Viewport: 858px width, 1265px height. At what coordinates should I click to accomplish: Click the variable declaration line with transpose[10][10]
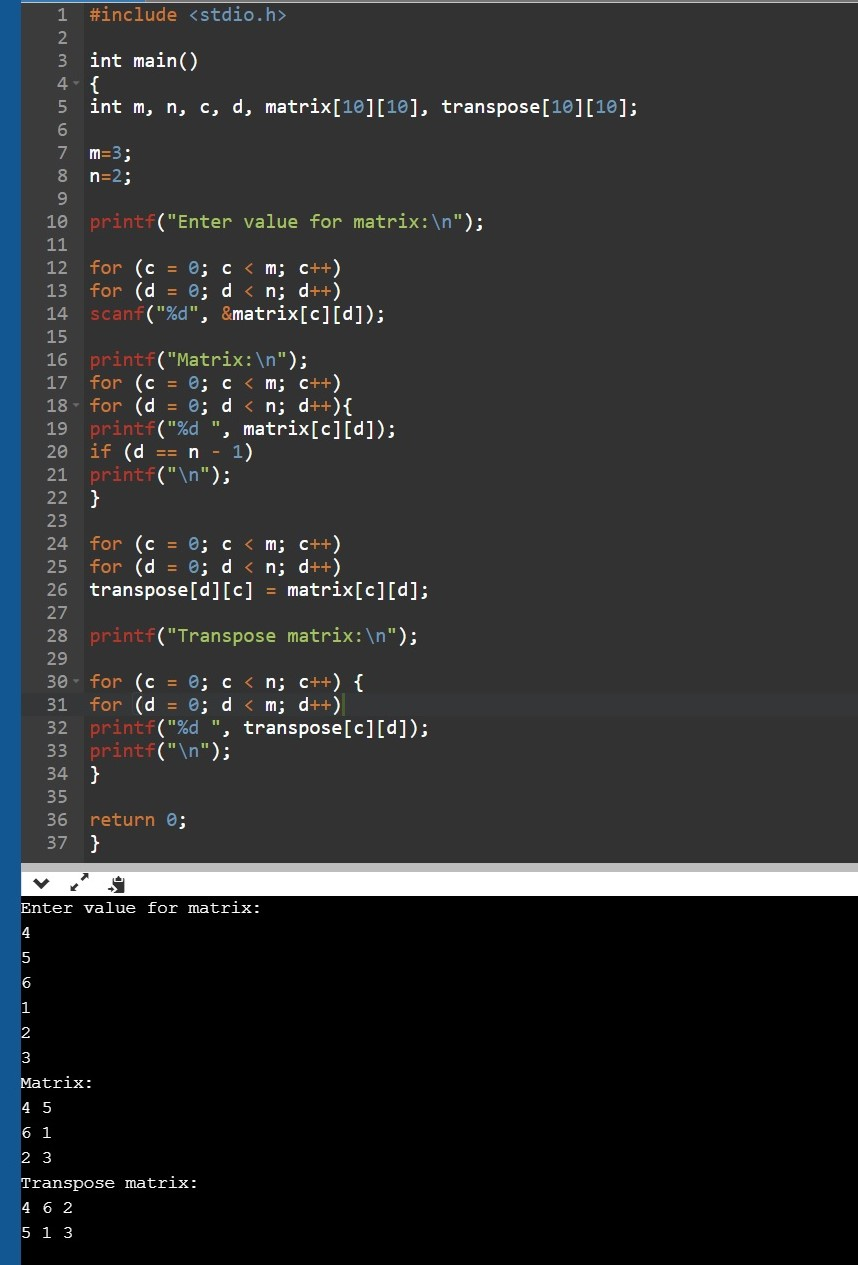tap(364, 107)
